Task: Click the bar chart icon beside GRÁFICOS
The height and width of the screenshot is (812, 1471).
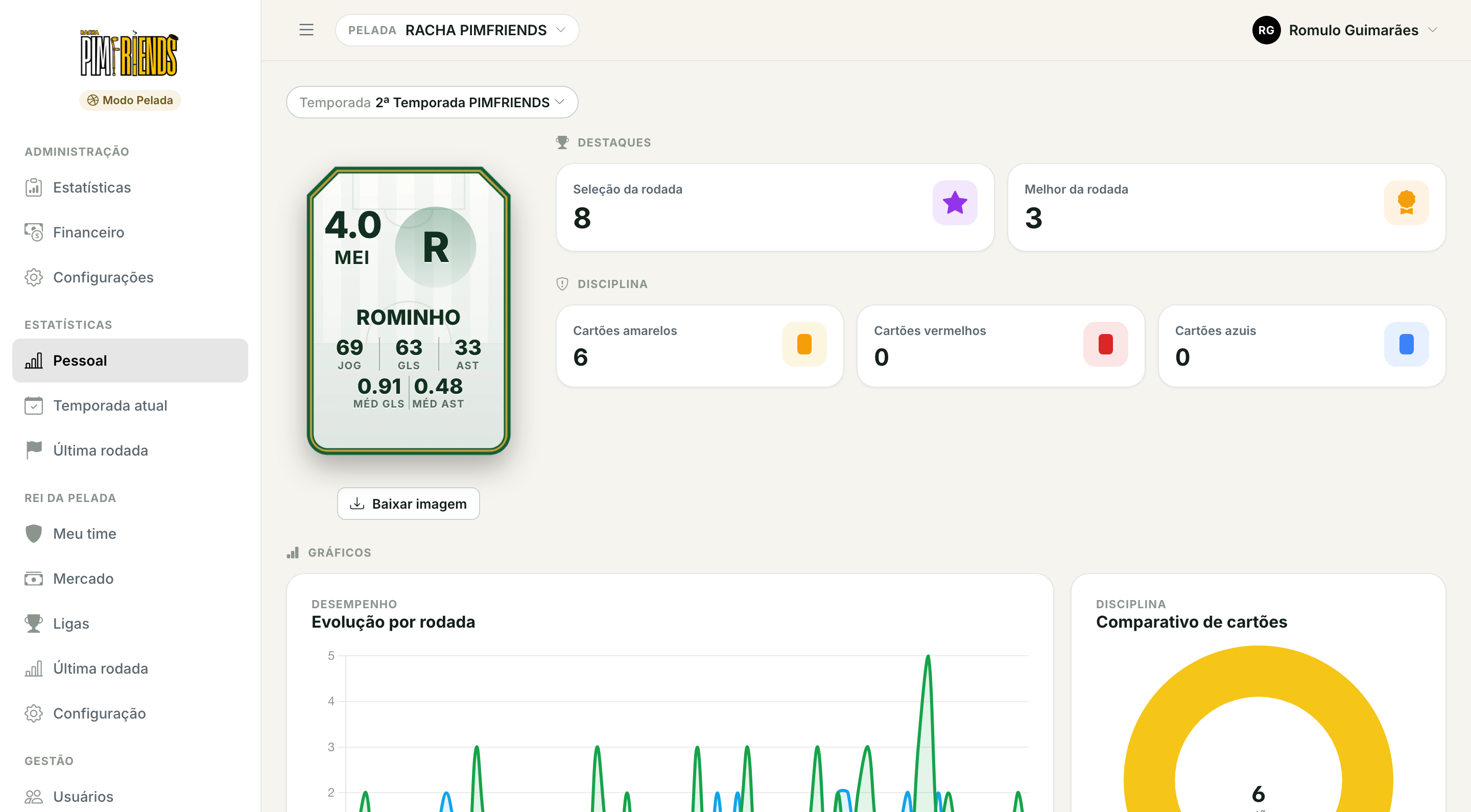Action: (292, 552)
